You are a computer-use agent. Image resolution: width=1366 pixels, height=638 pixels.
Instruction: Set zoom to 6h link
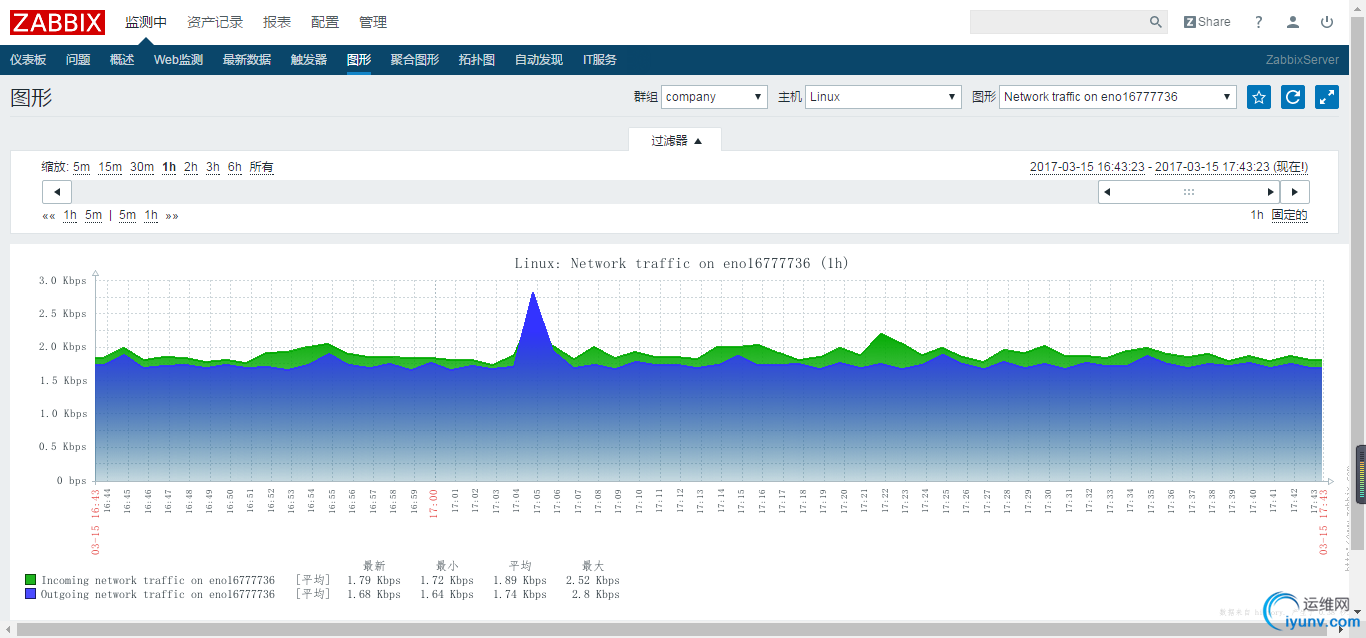[234, 167]
